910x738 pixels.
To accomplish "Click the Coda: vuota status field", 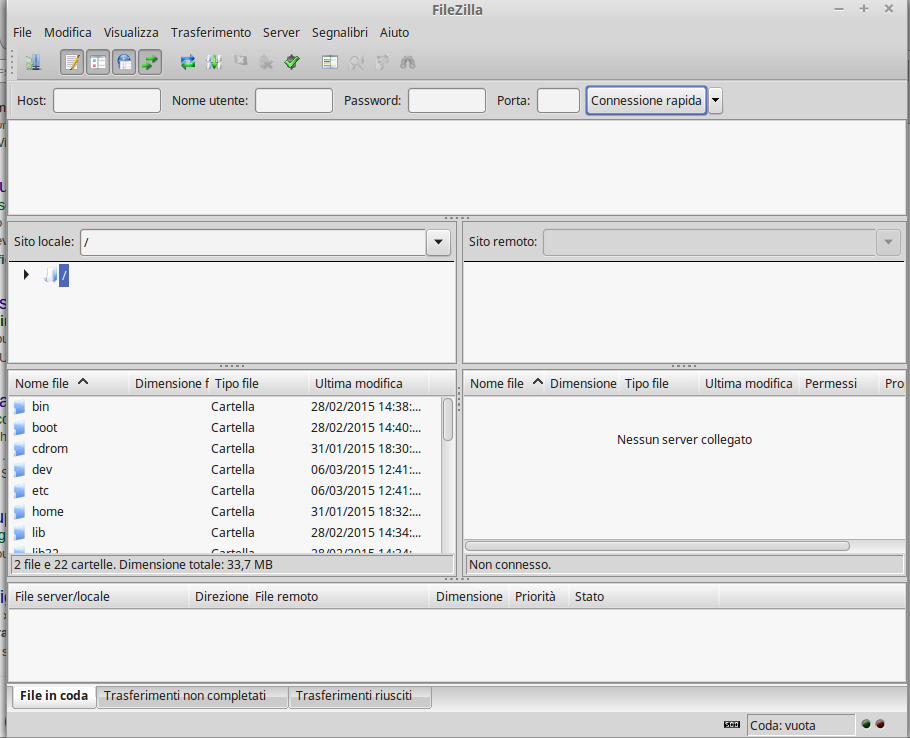I will 800,725.
